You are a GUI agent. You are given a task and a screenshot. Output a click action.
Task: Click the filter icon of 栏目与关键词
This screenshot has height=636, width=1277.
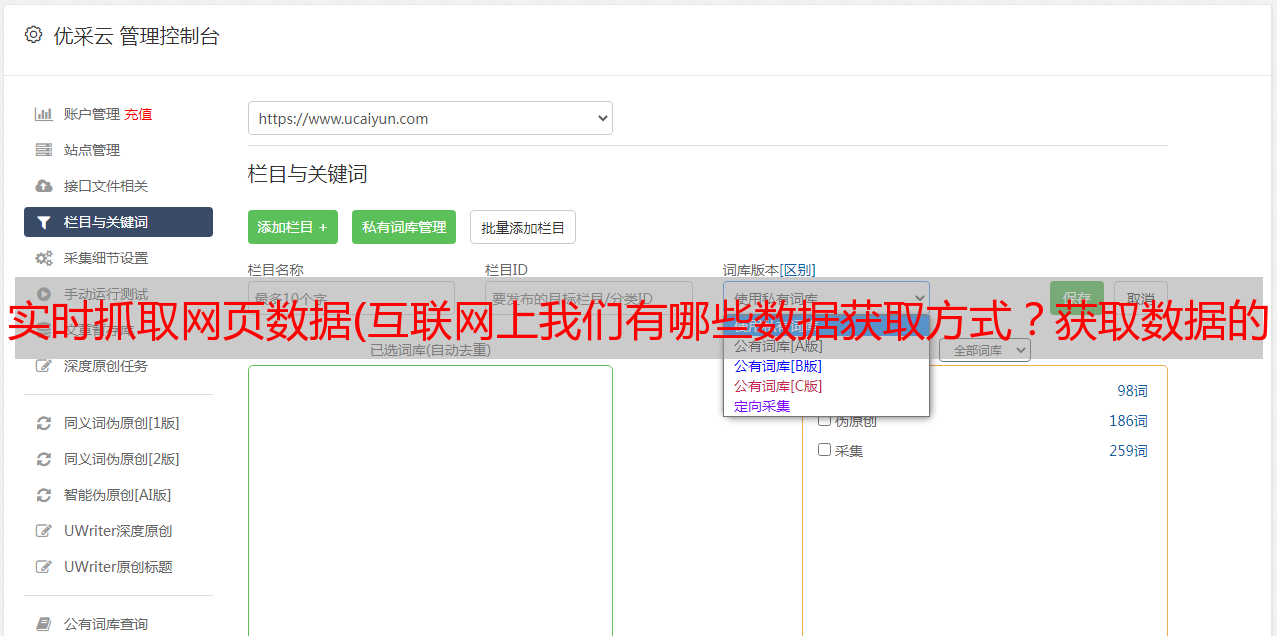(43, 222)
